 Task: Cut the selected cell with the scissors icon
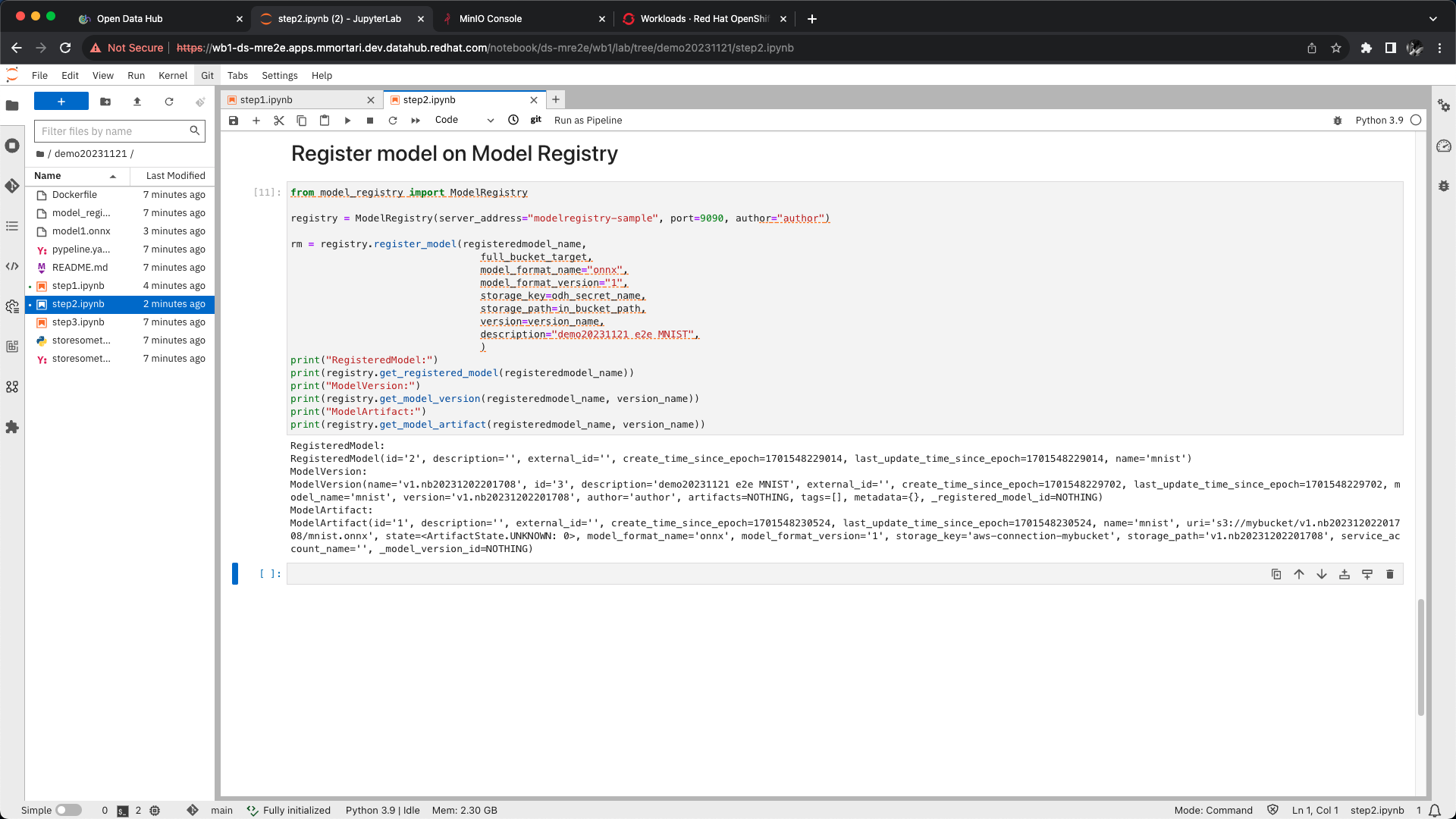(279, 121)
